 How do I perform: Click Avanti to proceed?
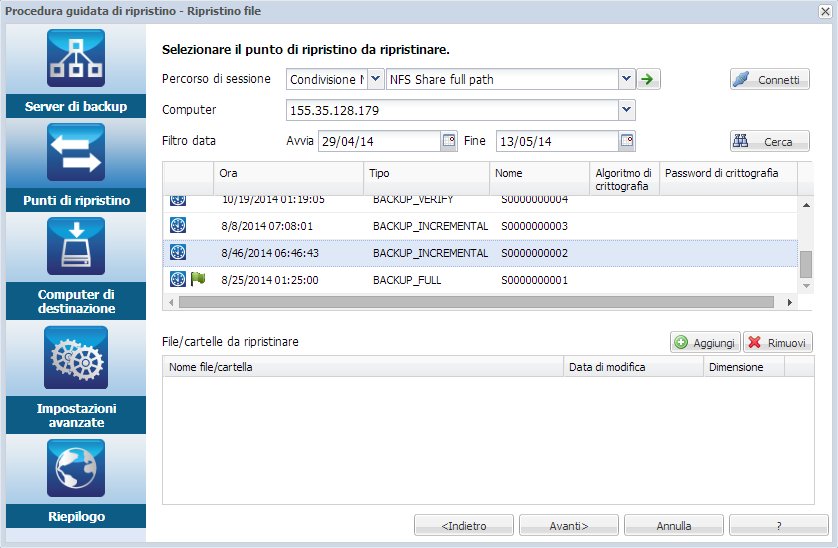[568, 525]
